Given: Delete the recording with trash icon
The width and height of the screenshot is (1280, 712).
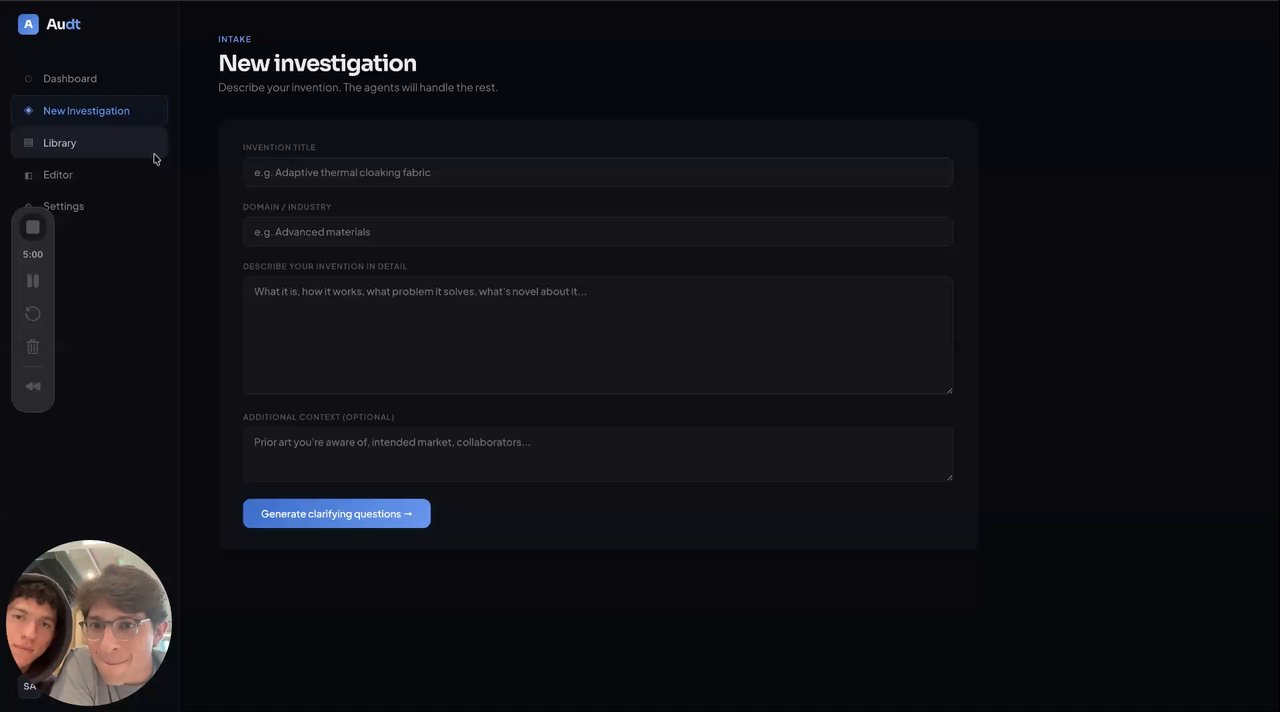Looking at the screenshot, I should point(33,347).
